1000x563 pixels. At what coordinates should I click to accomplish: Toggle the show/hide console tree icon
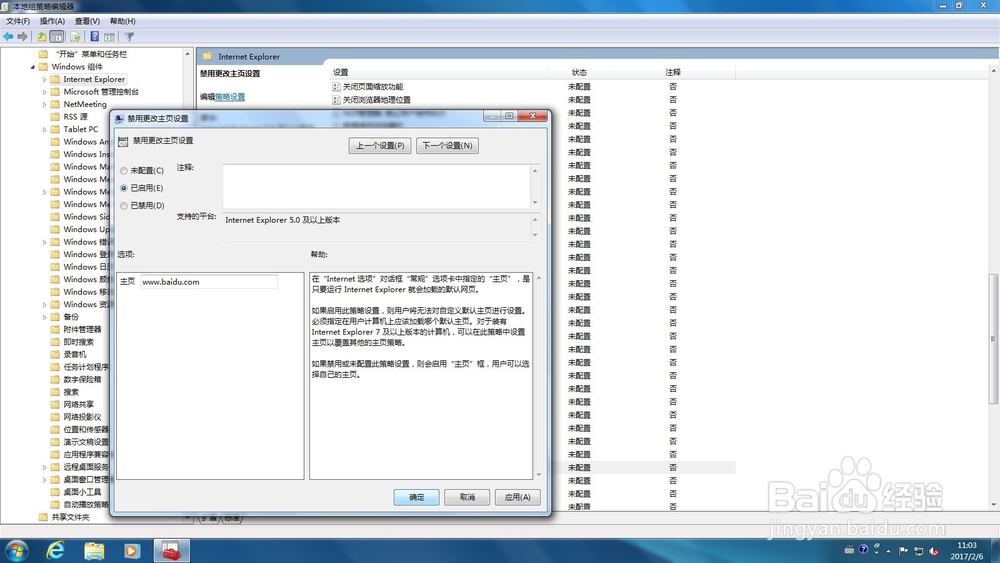coord(57,36)
